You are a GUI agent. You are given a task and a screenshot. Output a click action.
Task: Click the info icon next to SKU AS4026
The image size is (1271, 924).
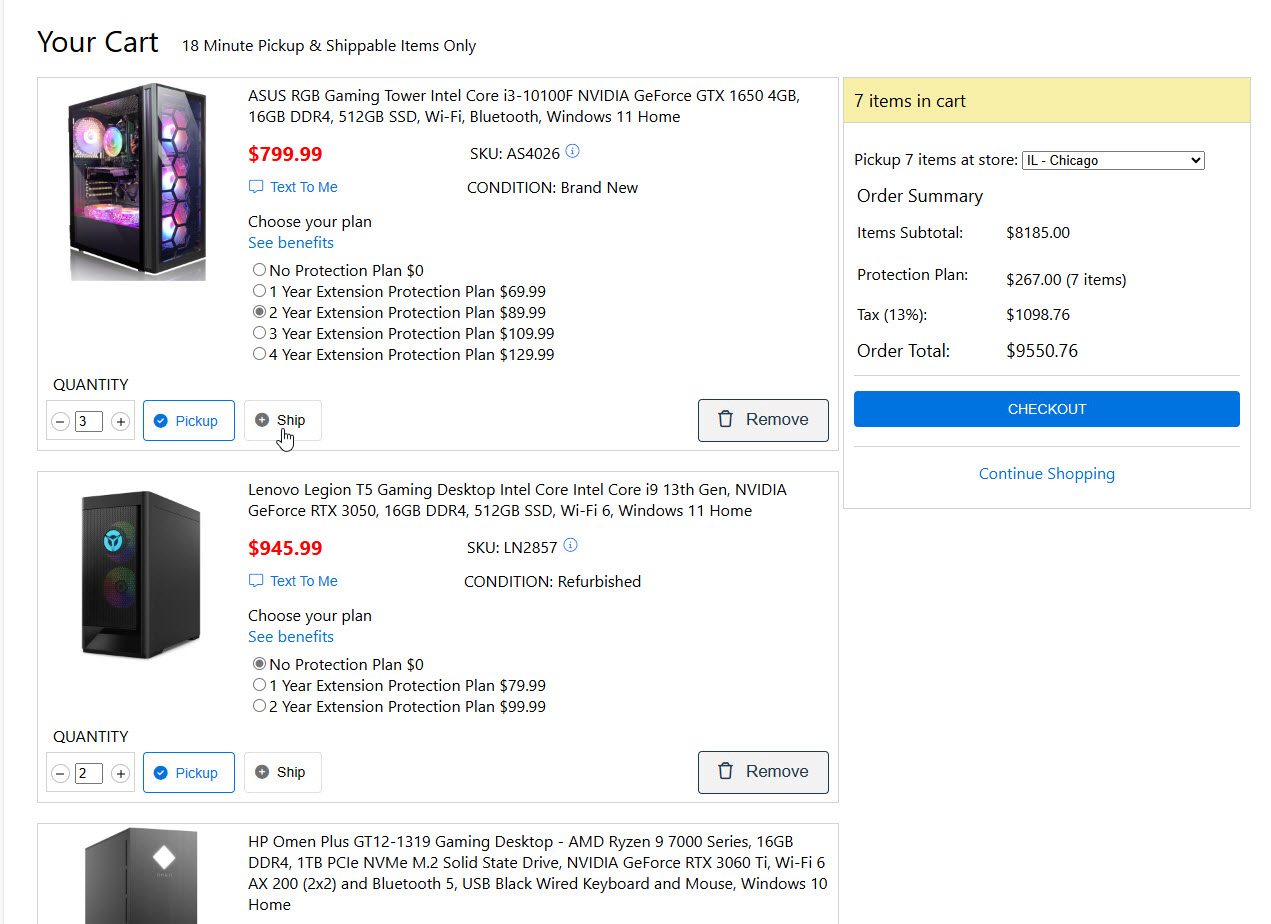tap(572, 152)
